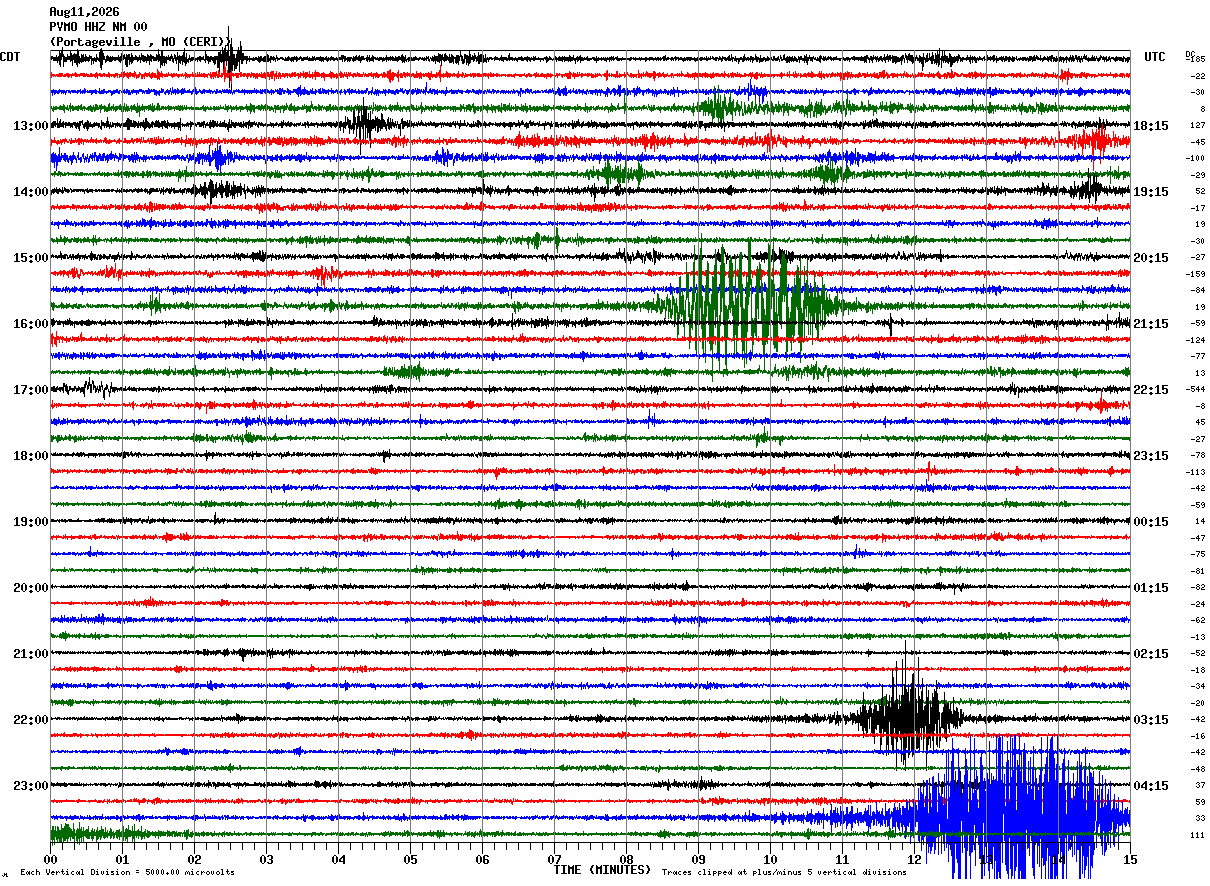Click the minute 12 tick label
The width and height of the screenshot is (1210, 886).
pyautogui.click(x=913, y=859)
